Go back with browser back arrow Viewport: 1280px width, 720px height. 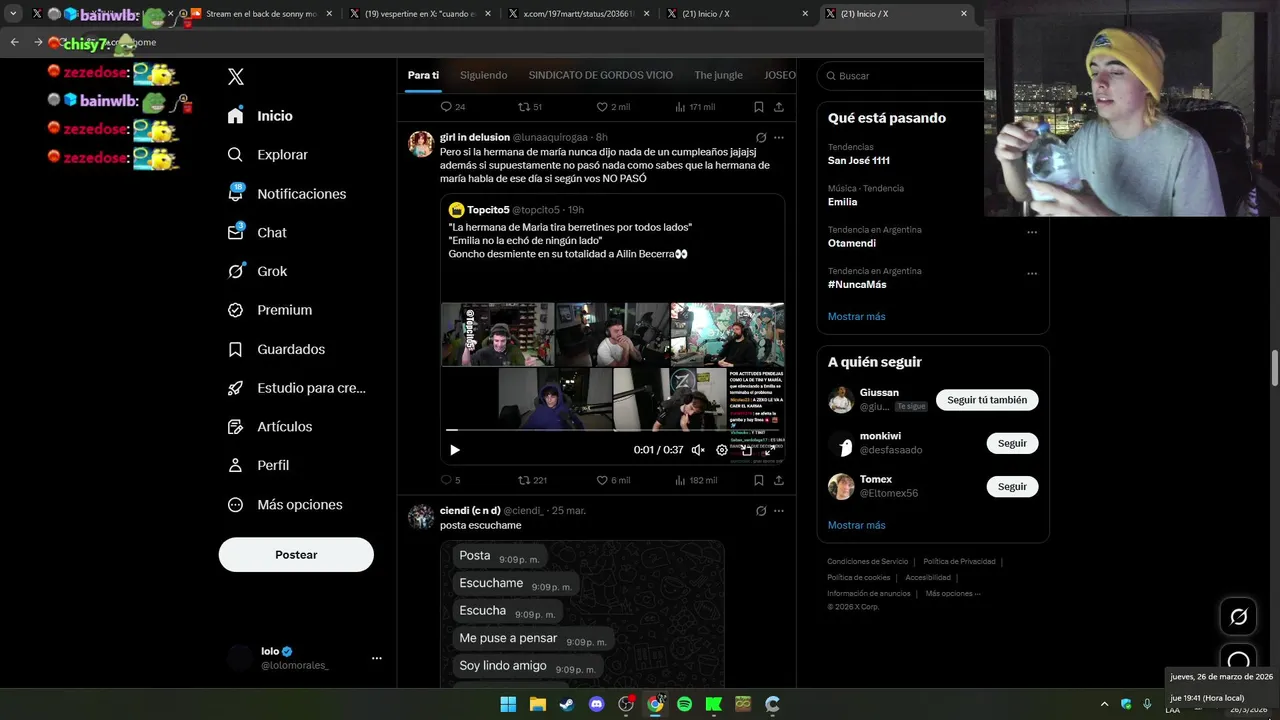(x=15, y=42)
